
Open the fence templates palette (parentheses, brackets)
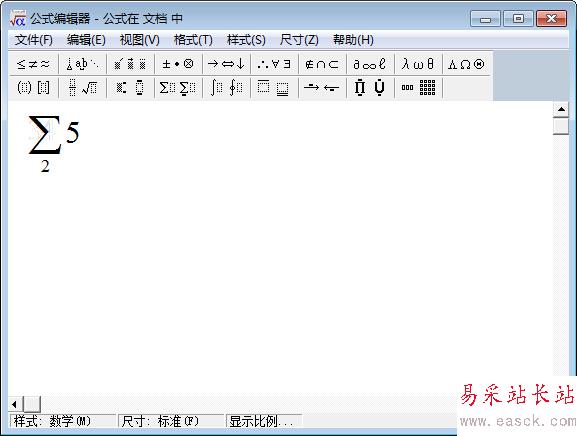33,88
